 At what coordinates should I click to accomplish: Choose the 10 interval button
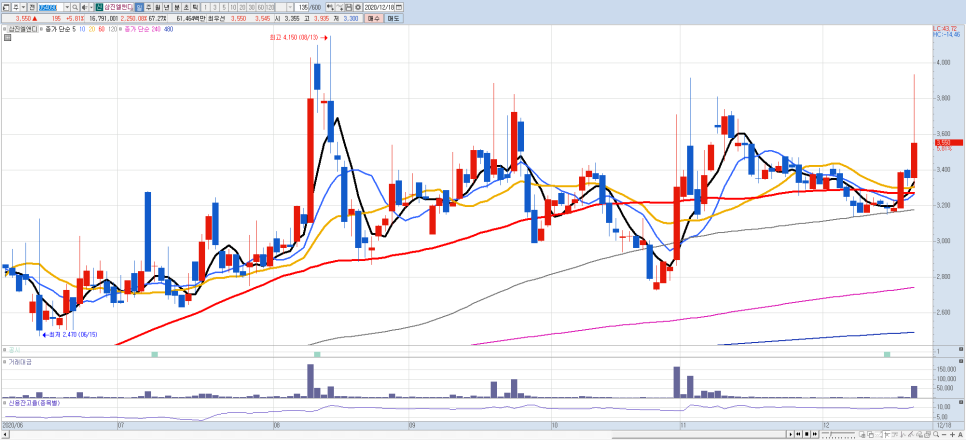point(233,7)
